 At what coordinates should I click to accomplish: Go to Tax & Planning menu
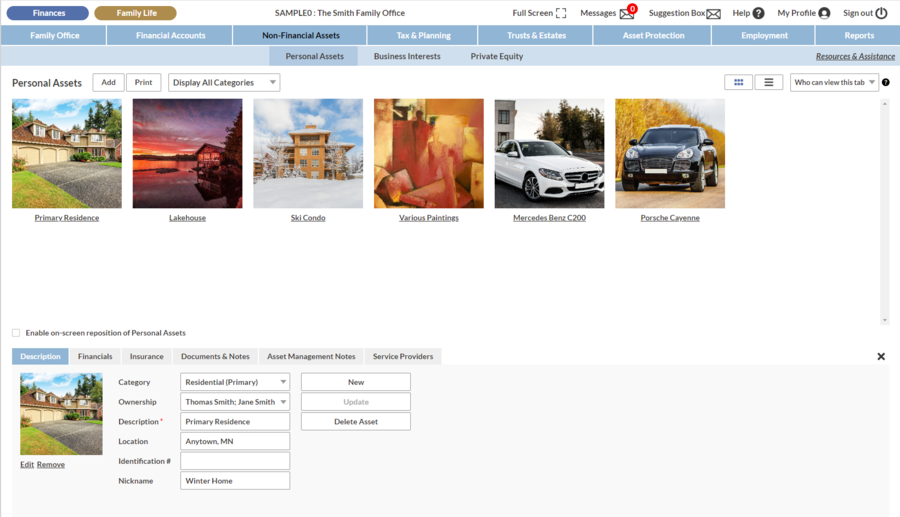click(423, 35)
